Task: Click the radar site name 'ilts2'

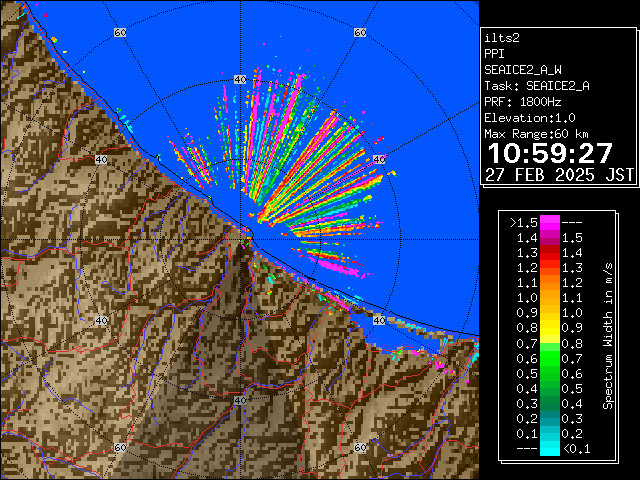Action: point(502,38)
